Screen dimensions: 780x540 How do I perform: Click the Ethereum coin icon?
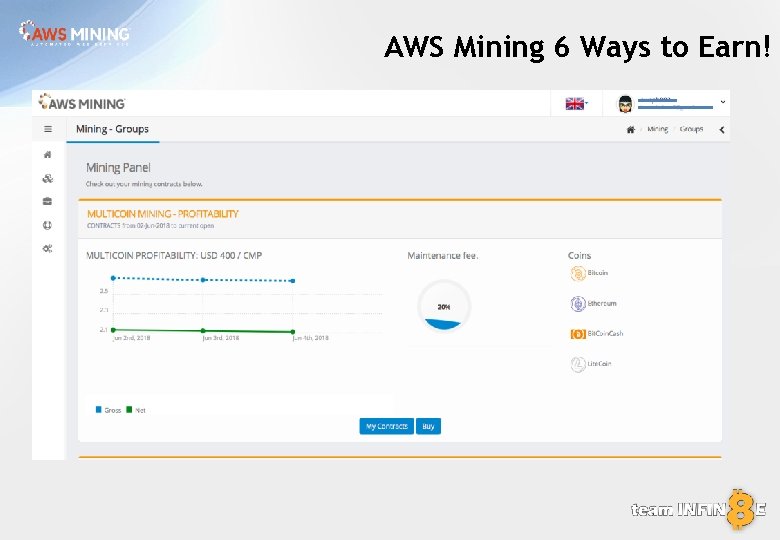(578, 303)
